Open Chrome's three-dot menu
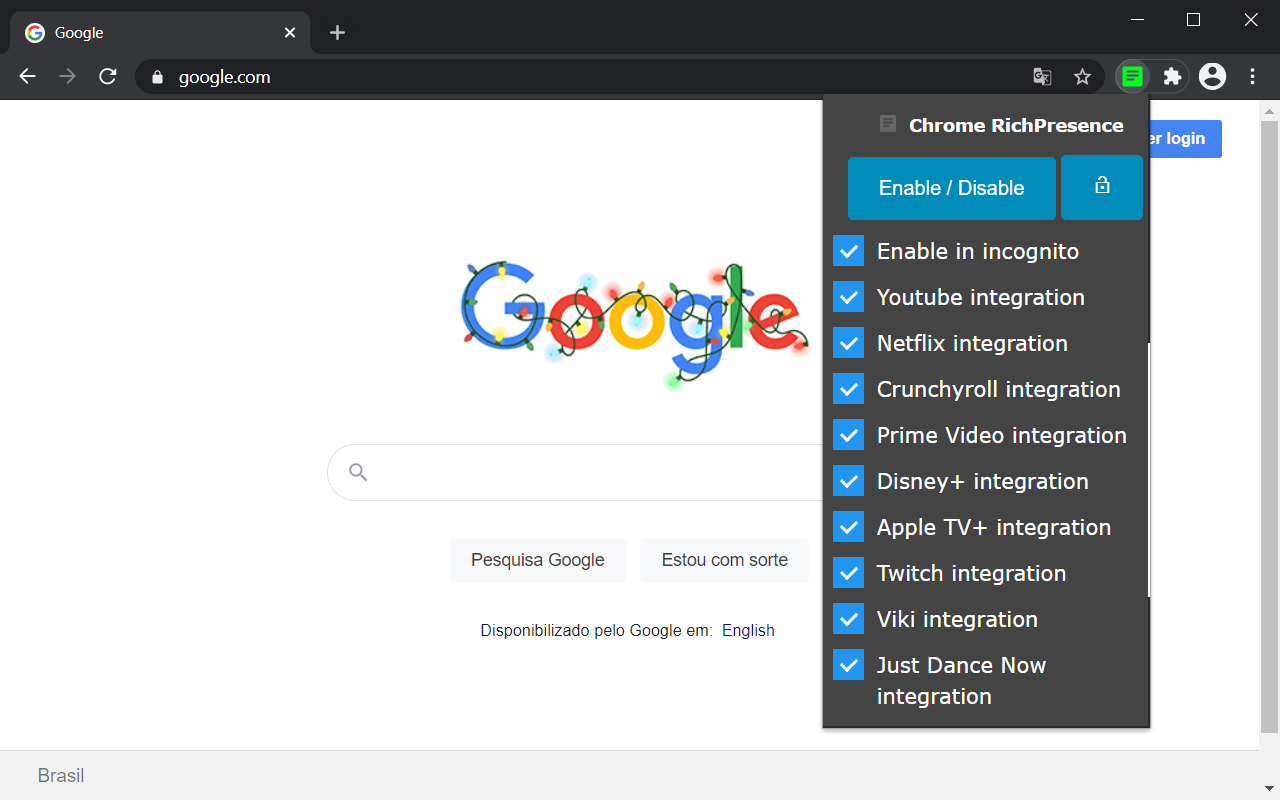This screenshot has height=800, width=1280. [x=1253, y=76]
